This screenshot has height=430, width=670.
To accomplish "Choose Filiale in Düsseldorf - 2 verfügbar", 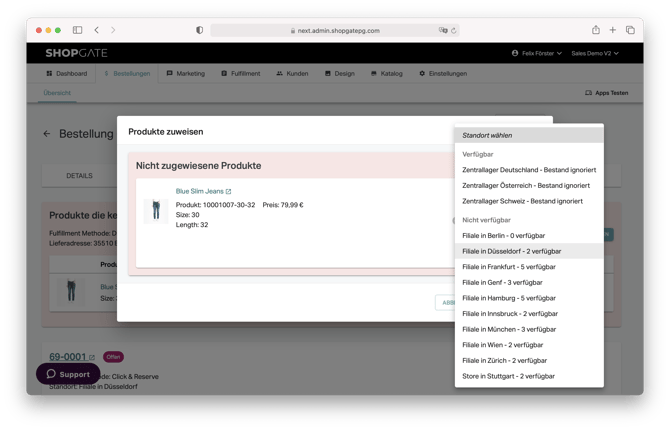I will [x=511, y=251].
